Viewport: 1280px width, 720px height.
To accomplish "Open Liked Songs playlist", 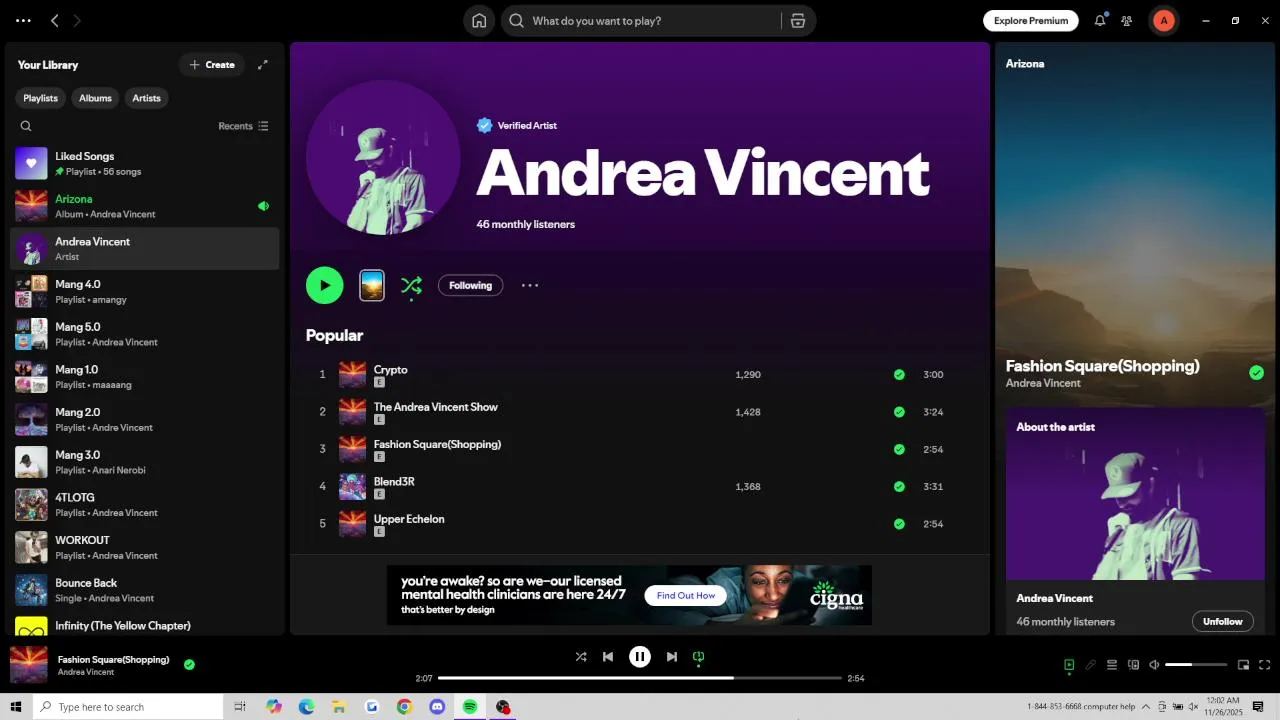I will [145, 163].
